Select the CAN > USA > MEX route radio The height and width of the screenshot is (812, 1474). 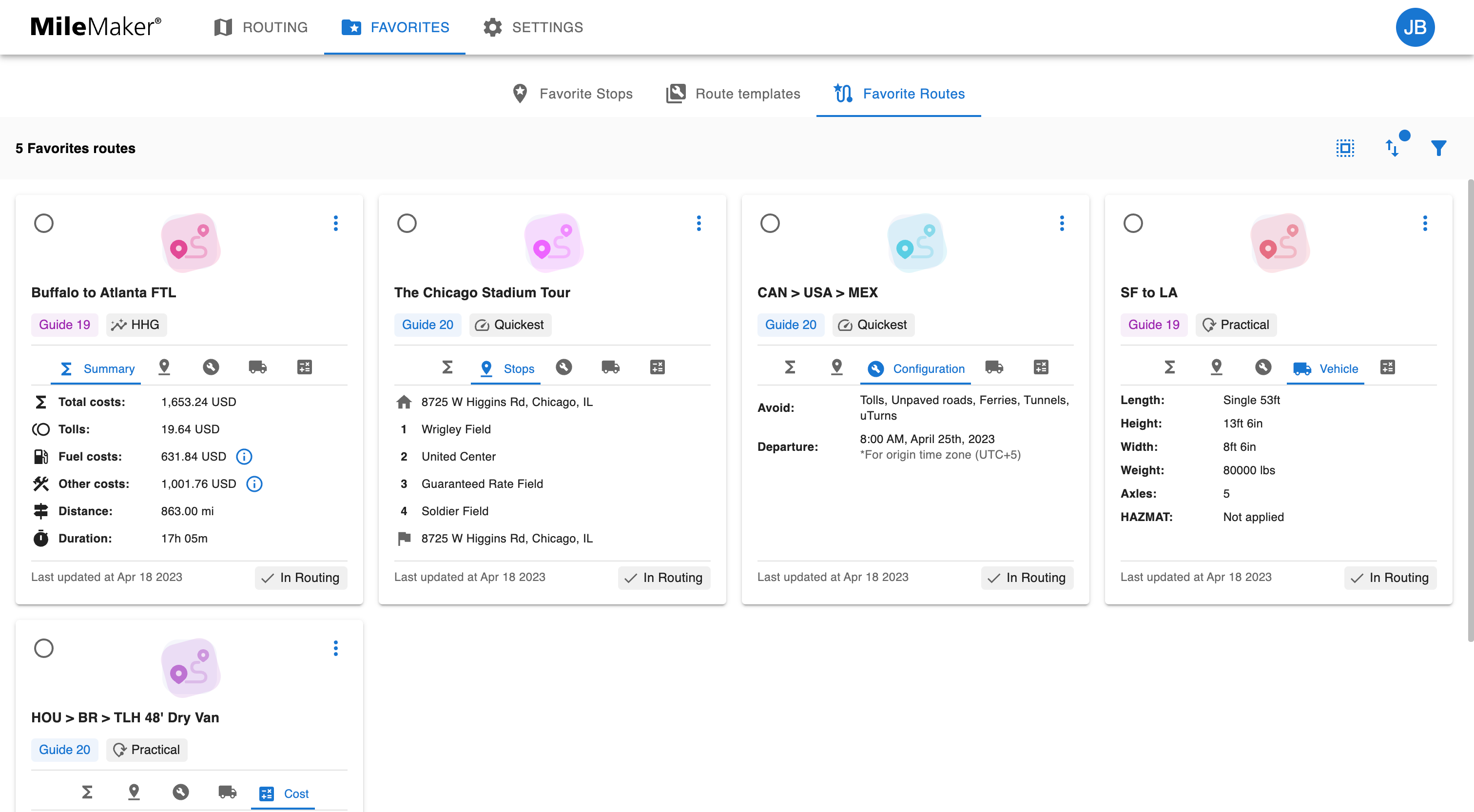pos(770,223)
